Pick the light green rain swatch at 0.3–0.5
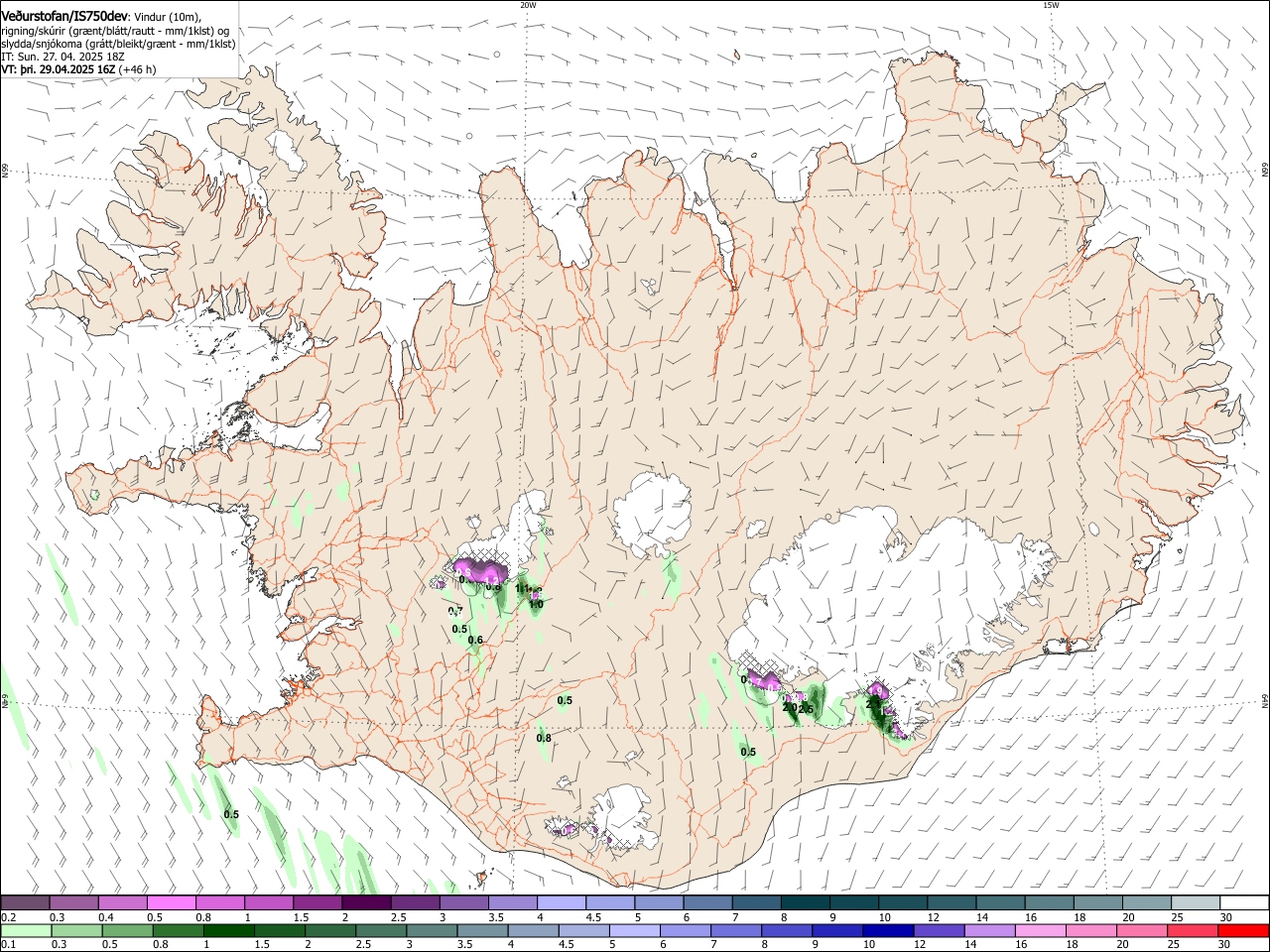Screen dimensions: 1270x952 point(76,931)
